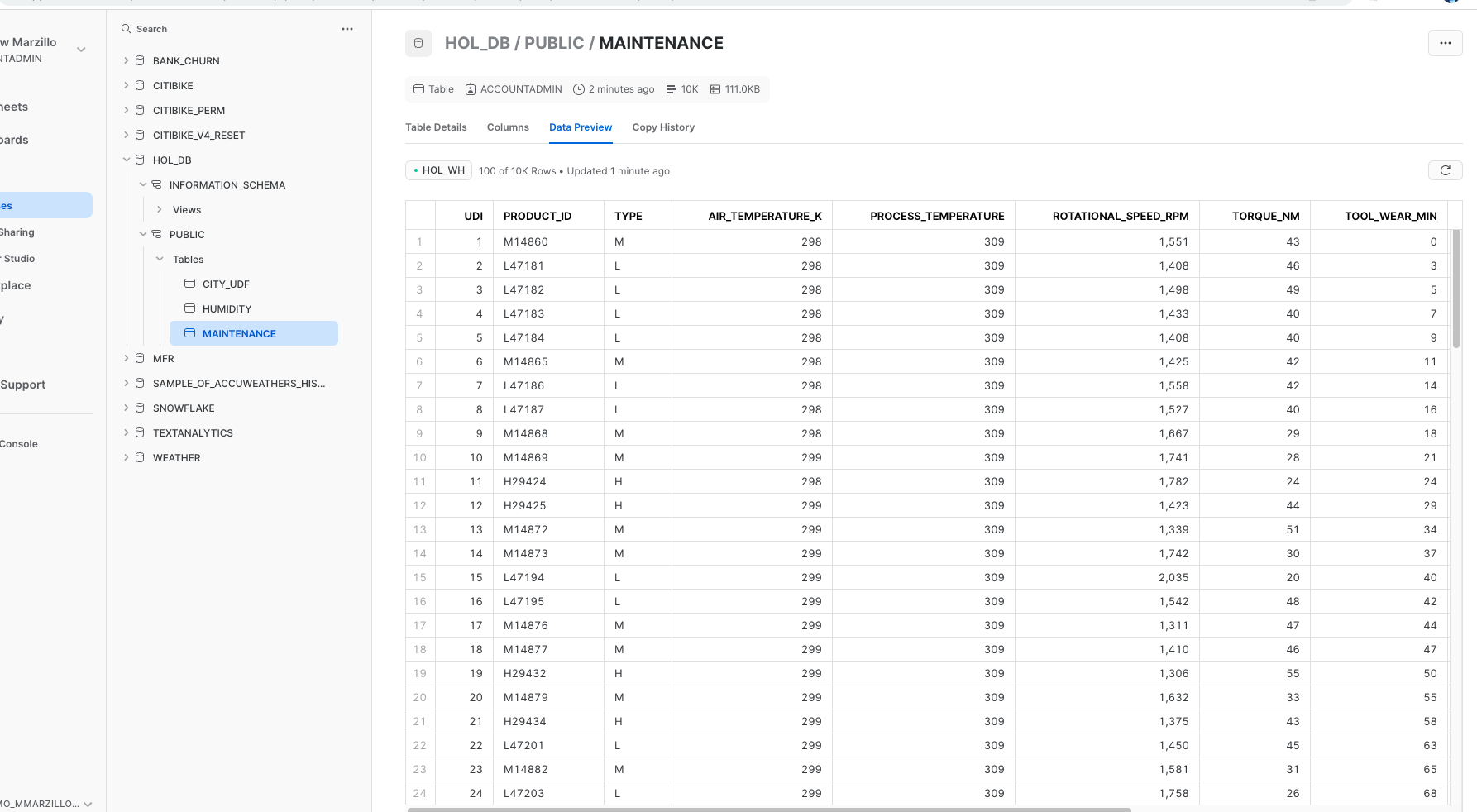Click the HOL_WH warehouse button
Screen dimensions: 1477x812
(438, 170)
